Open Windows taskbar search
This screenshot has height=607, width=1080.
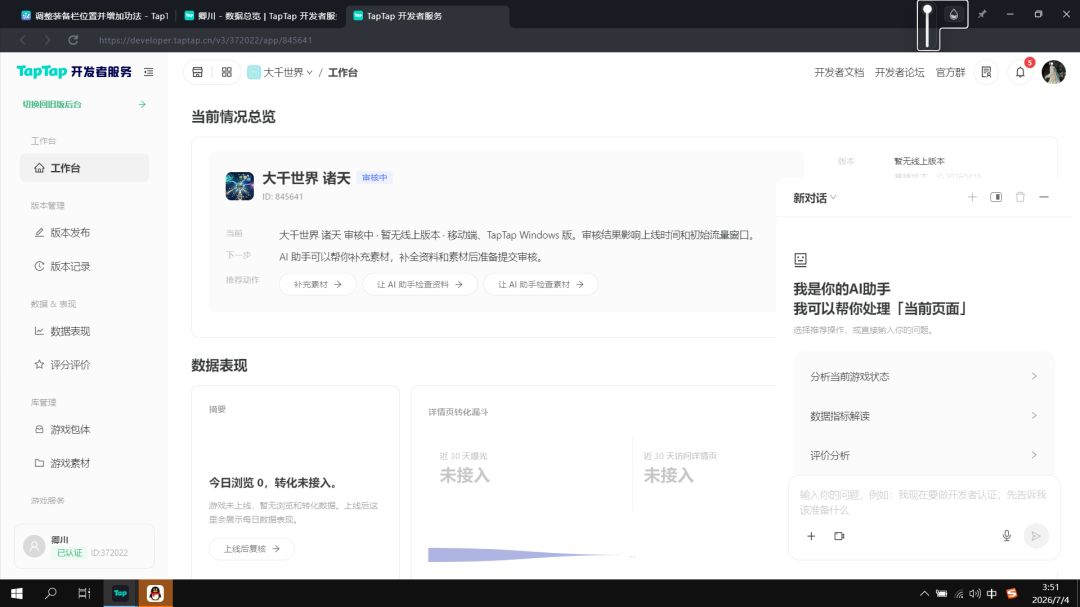[x=50, y=593]
